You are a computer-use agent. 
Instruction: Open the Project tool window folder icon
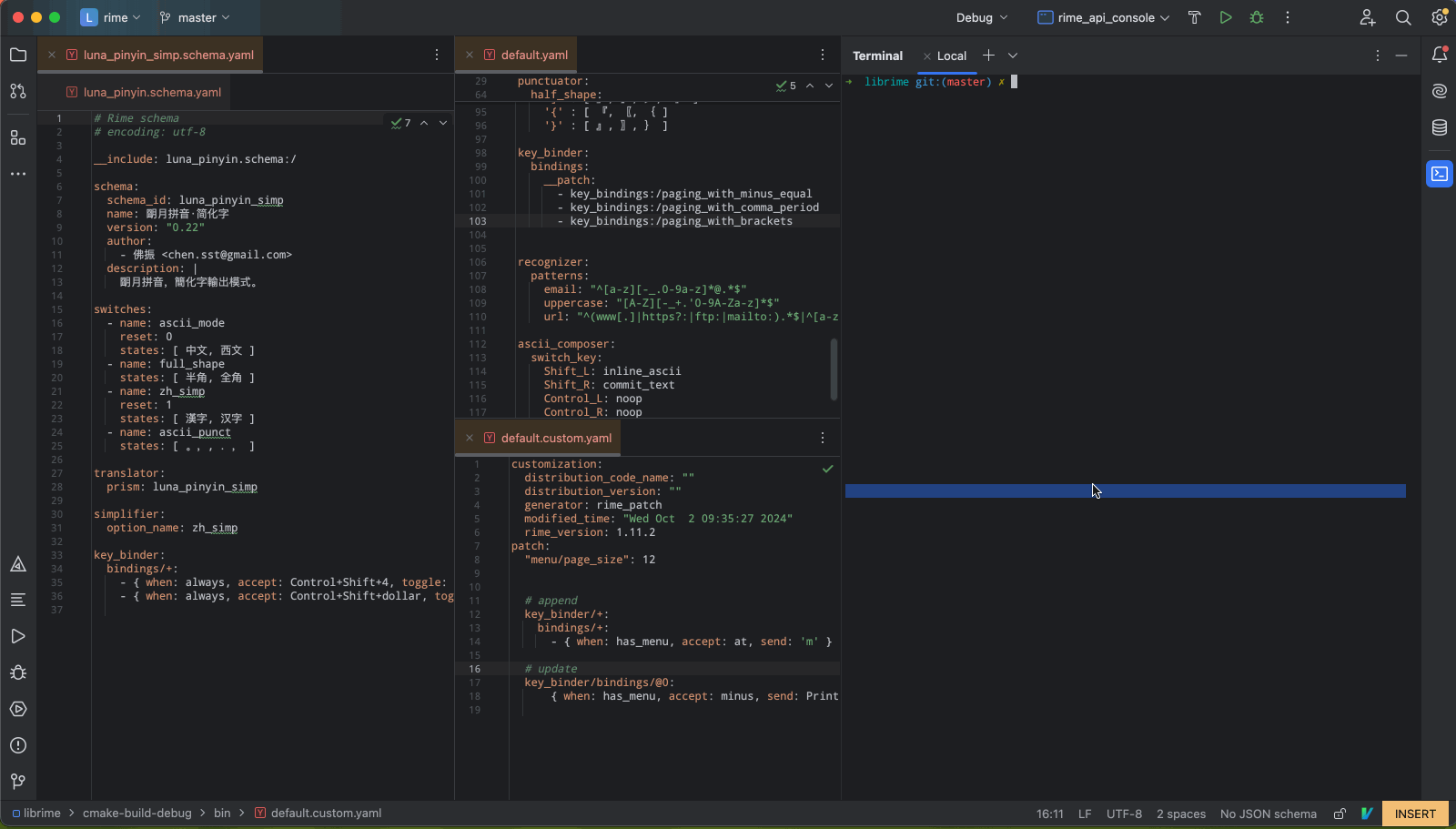coord(18,56)
